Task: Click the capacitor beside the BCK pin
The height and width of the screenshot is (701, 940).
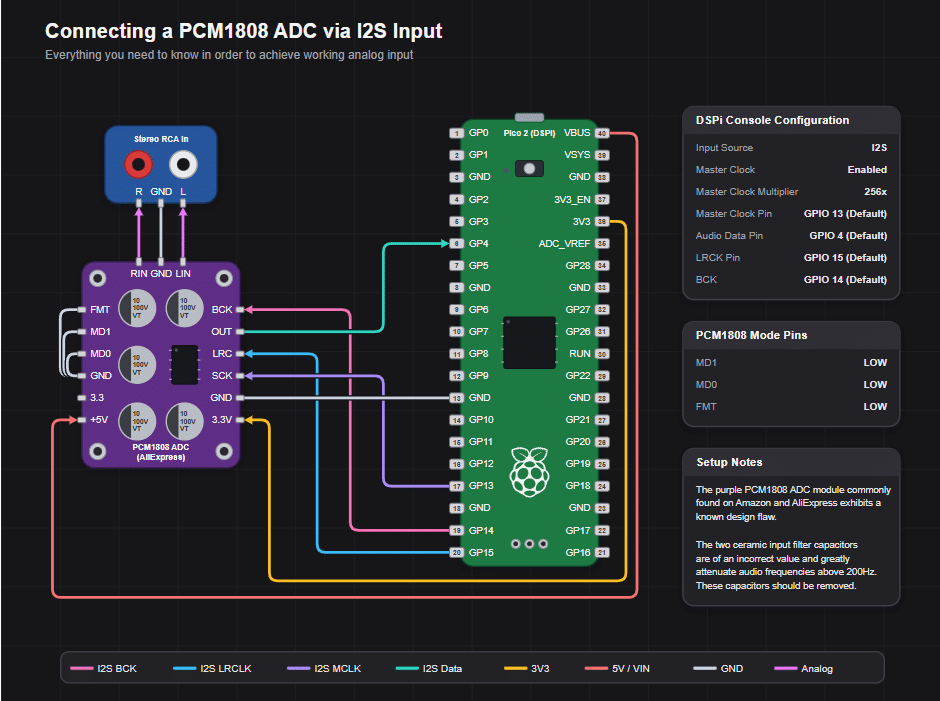Action: [185, 308]
